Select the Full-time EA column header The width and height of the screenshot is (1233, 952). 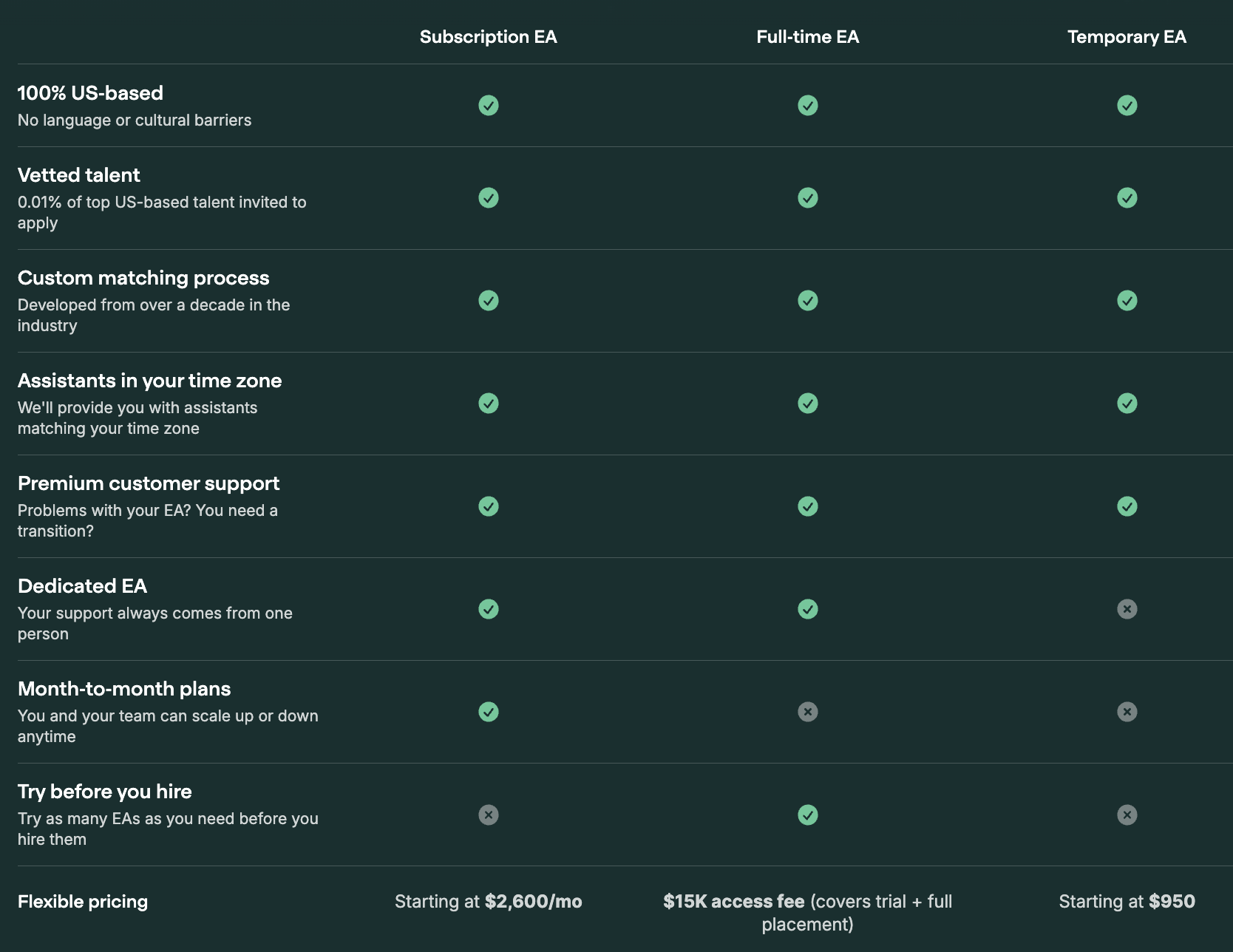[x=807, y=37]
